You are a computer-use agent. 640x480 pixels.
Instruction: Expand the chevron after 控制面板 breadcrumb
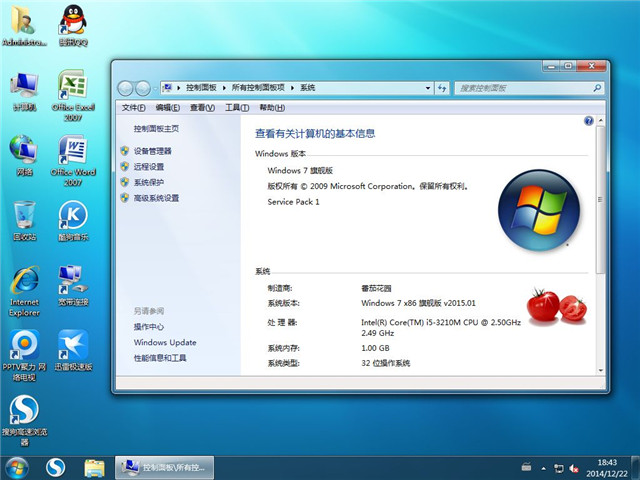point(224,88)
